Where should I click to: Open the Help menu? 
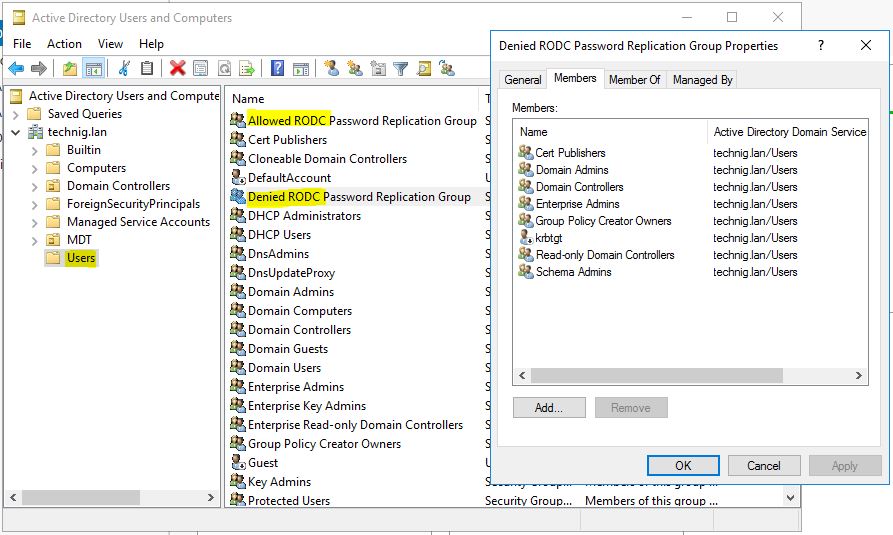tap(151, 44)
